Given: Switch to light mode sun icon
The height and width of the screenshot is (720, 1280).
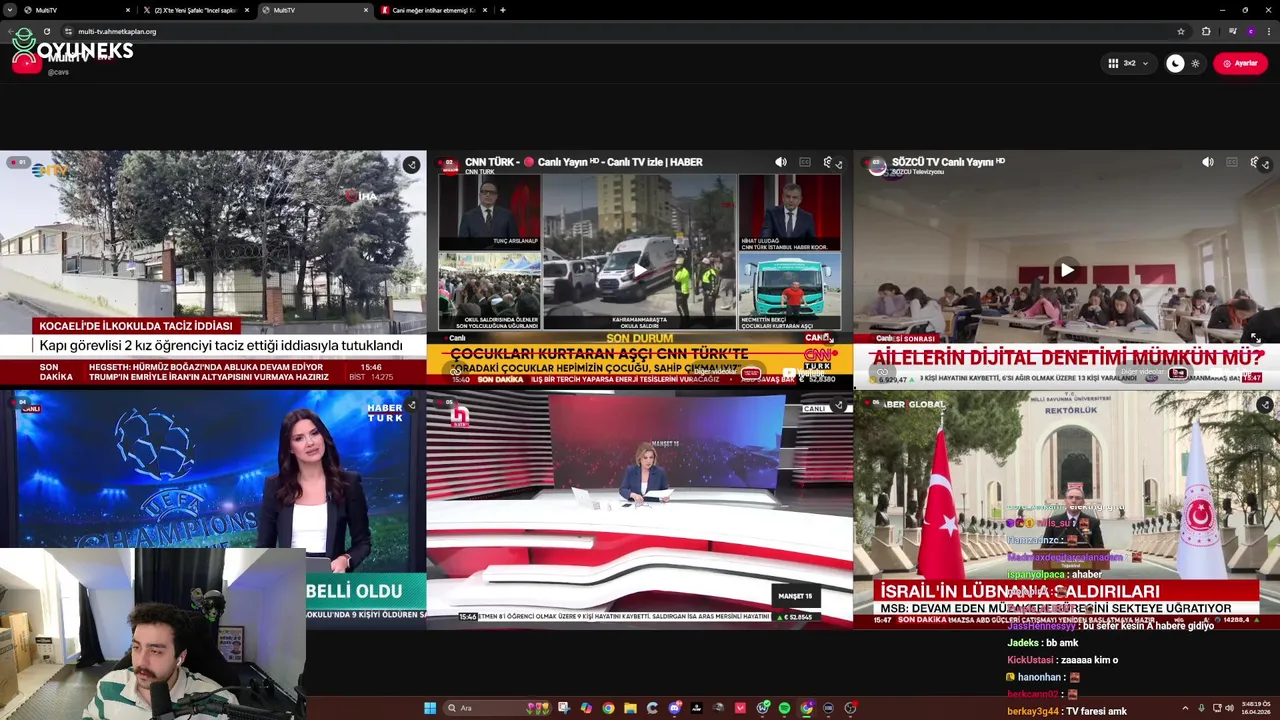Looking at the screenshot, I should click(1195, 63).
